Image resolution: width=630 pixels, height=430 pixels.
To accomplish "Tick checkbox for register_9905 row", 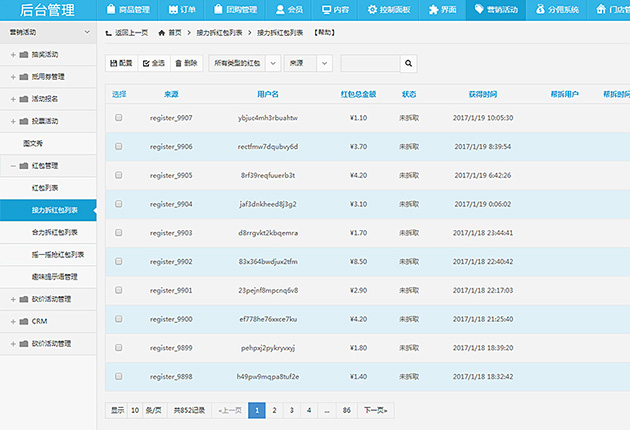I will [119, 175].
